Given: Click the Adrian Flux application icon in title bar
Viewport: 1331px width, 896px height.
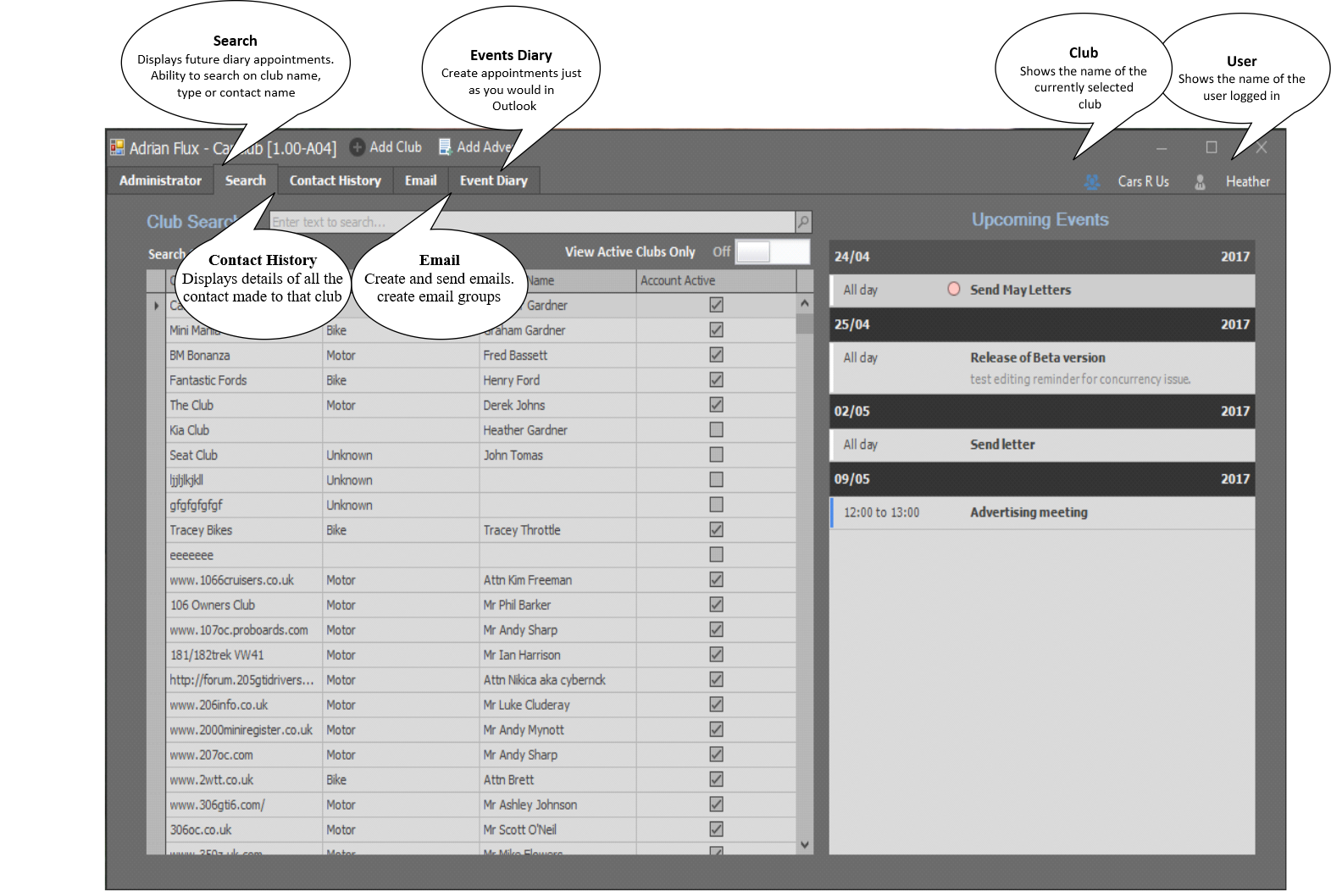Looking at the screenshot, I should pos(117,148).
